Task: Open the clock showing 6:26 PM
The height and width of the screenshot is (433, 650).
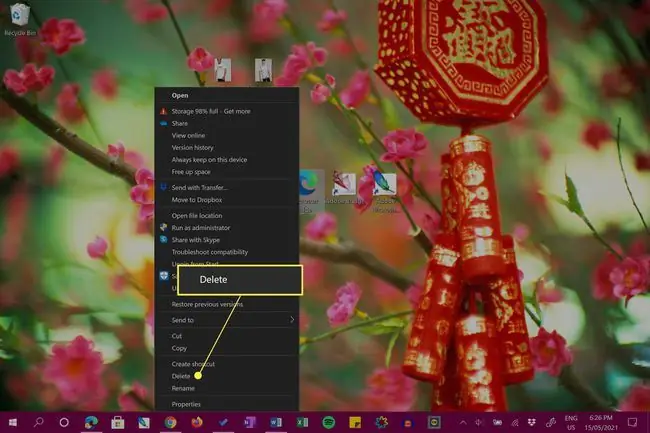Action: (x=601, y=422)
